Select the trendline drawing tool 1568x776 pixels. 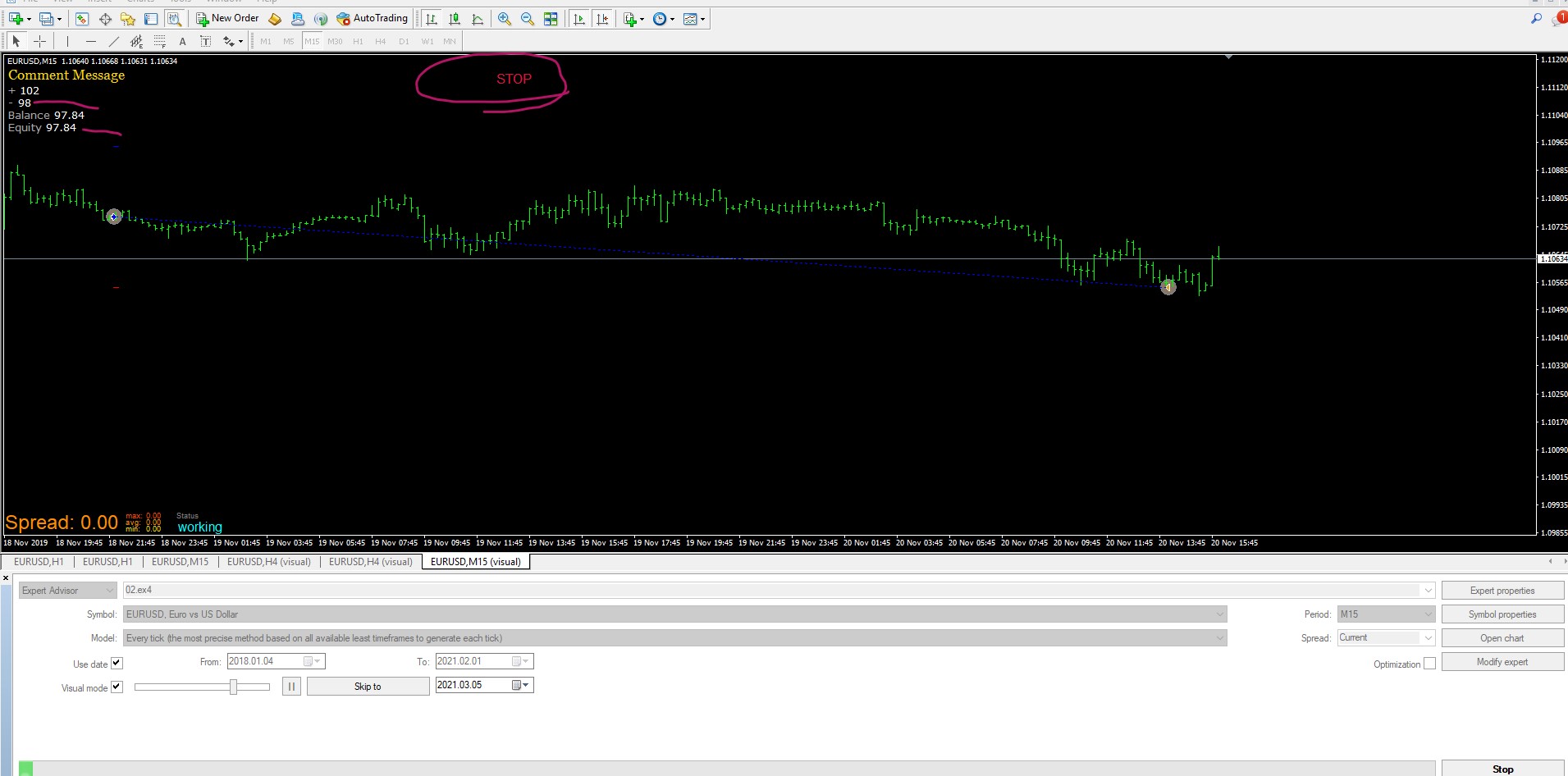coord(114,41)
